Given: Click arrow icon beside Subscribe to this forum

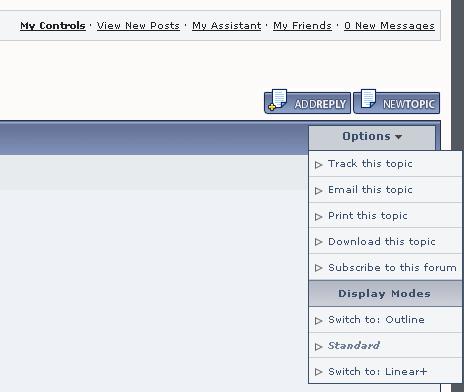Looking at the screenshot, I should [x=318, y=268].
